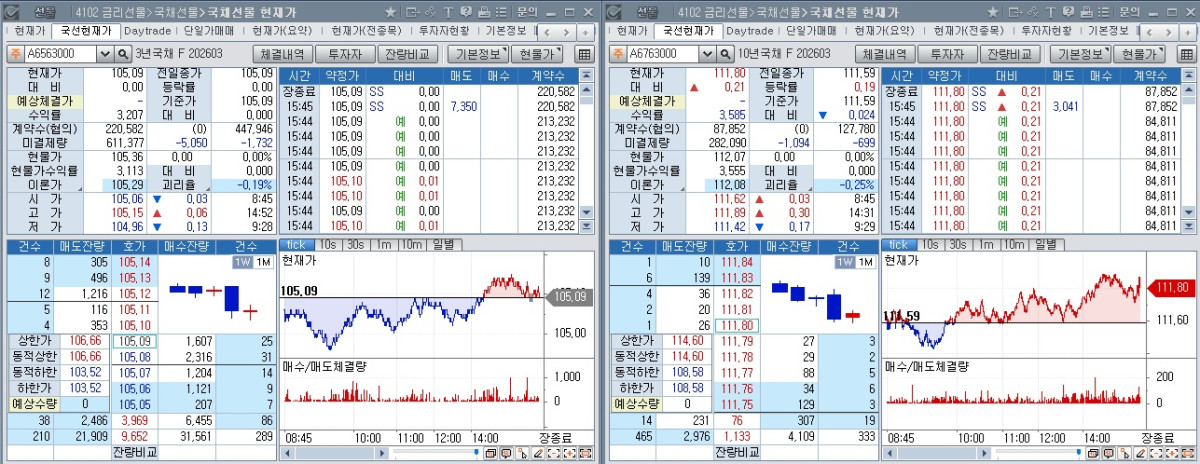
Task: Click the export/send screen icon in right title bar
Action: pos(1013,12)
